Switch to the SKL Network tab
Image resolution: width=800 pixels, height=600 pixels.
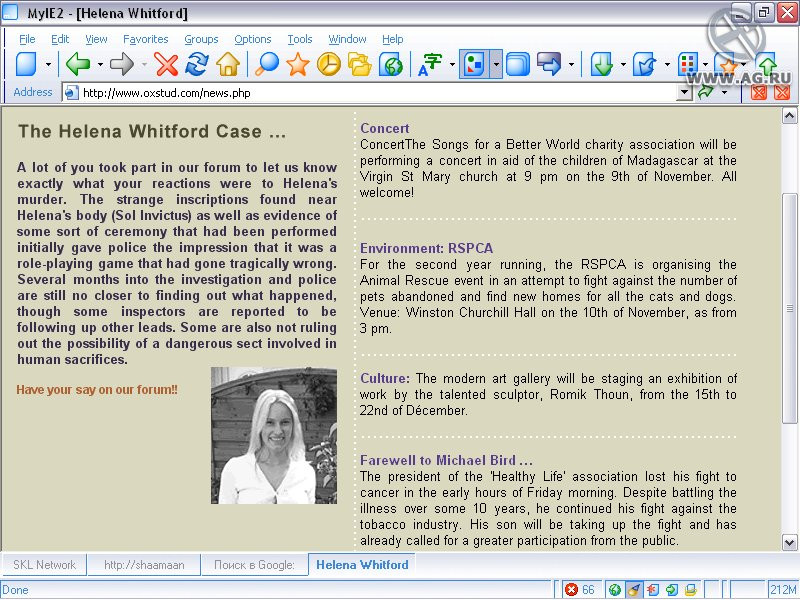(44, 565)
